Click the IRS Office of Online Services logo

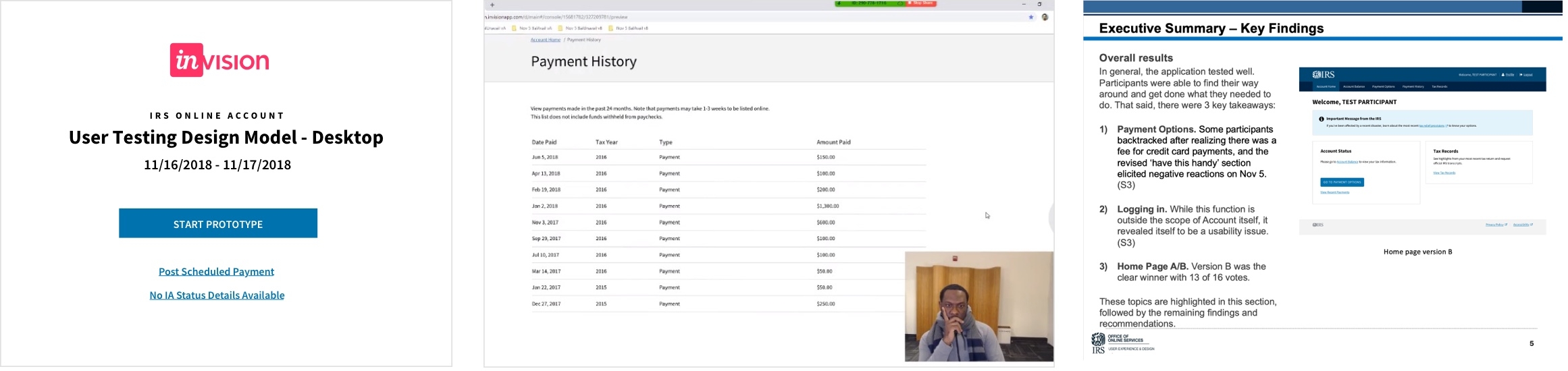click(1122, 343)
